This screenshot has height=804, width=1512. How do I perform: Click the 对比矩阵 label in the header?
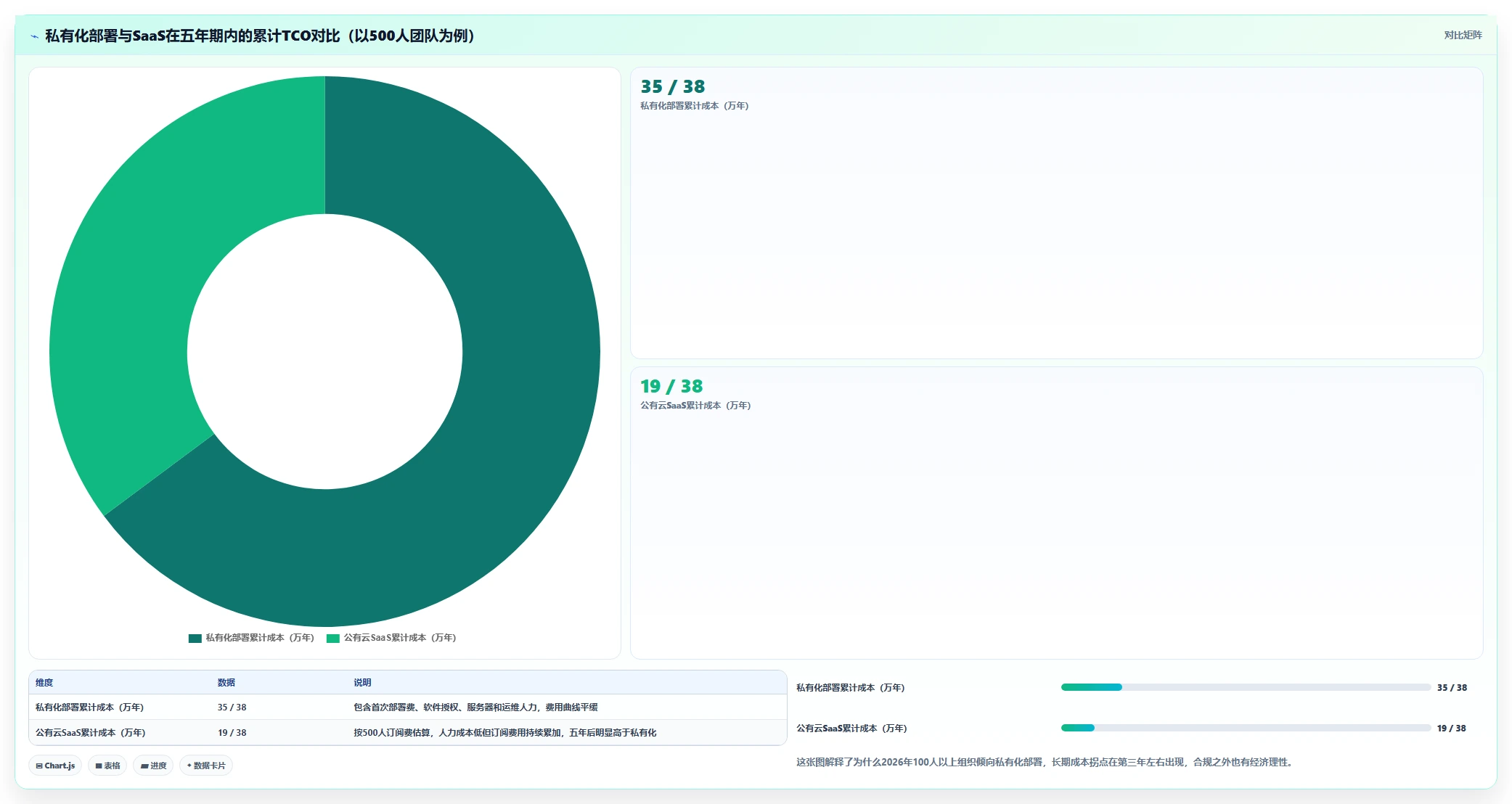pyautogui.click(x=1463, y=35)
